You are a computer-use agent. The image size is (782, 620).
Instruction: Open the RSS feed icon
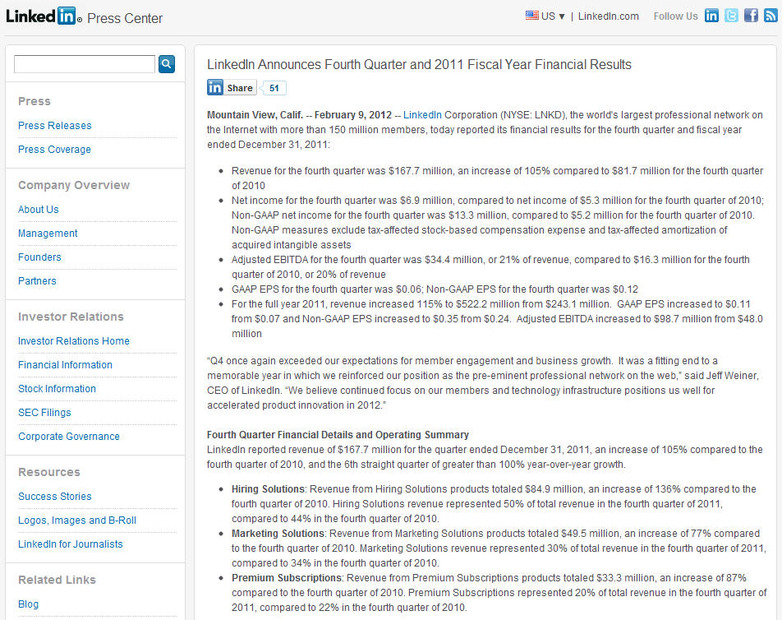tap(771, 15)
